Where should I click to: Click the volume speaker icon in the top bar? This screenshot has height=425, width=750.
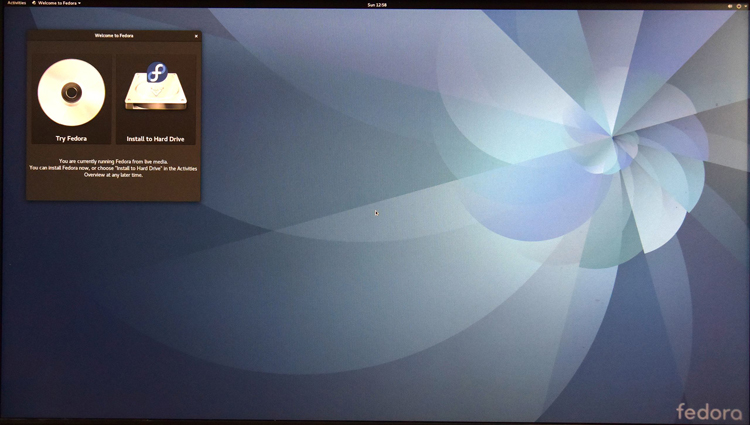point(730,6)
